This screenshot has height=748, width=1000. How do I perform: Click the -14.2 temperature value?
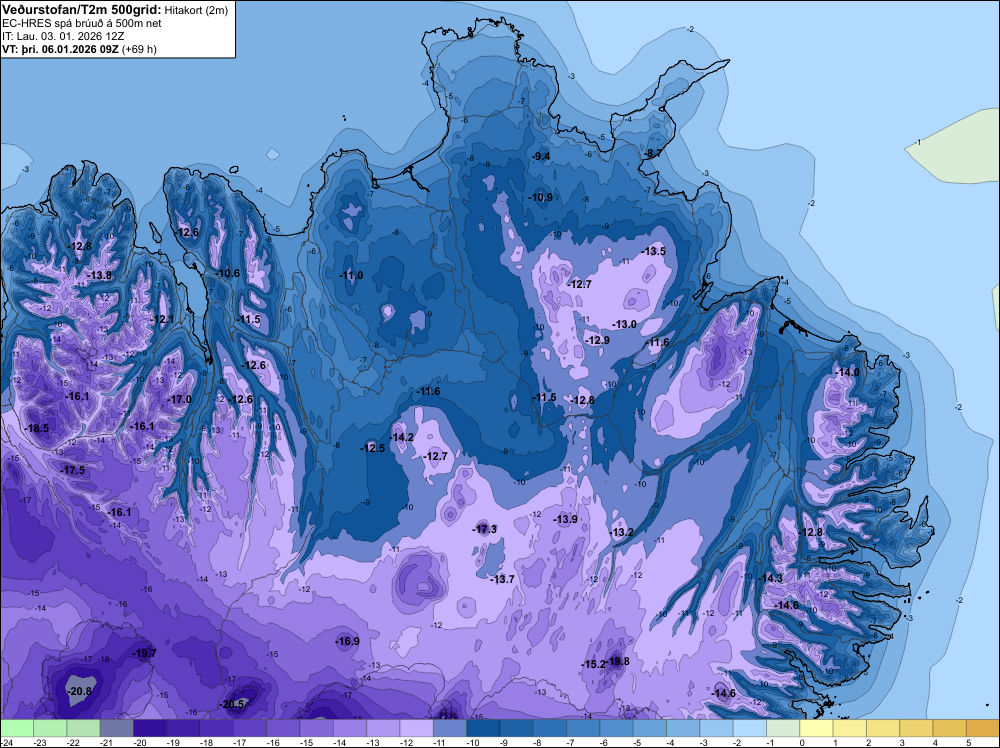(402, 437)
